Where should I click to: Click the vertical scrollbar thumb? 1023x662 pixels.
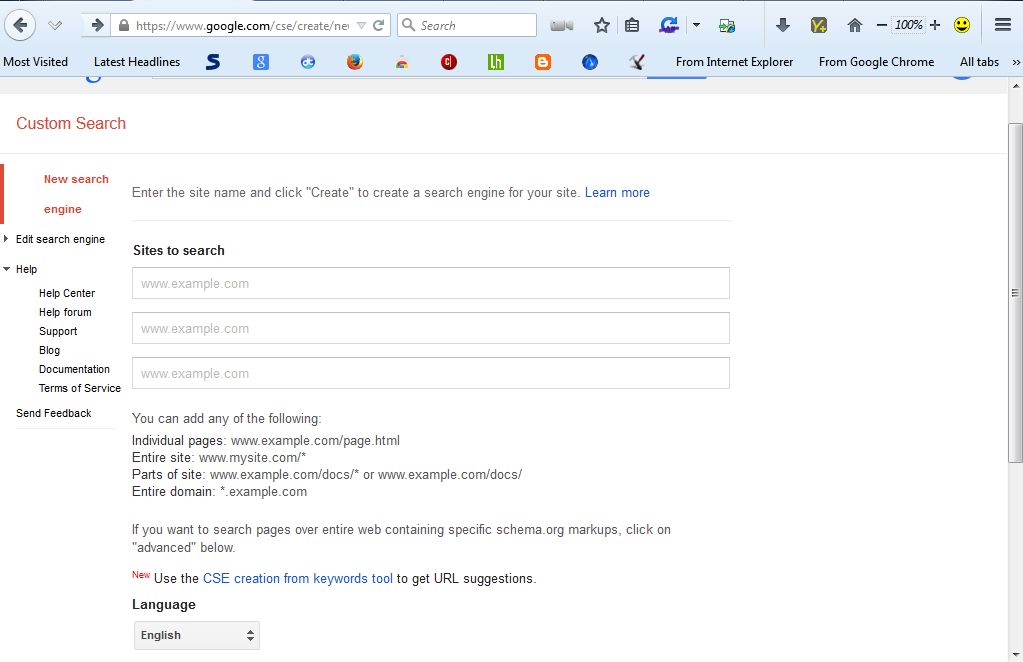click(x=1015, y=292)
